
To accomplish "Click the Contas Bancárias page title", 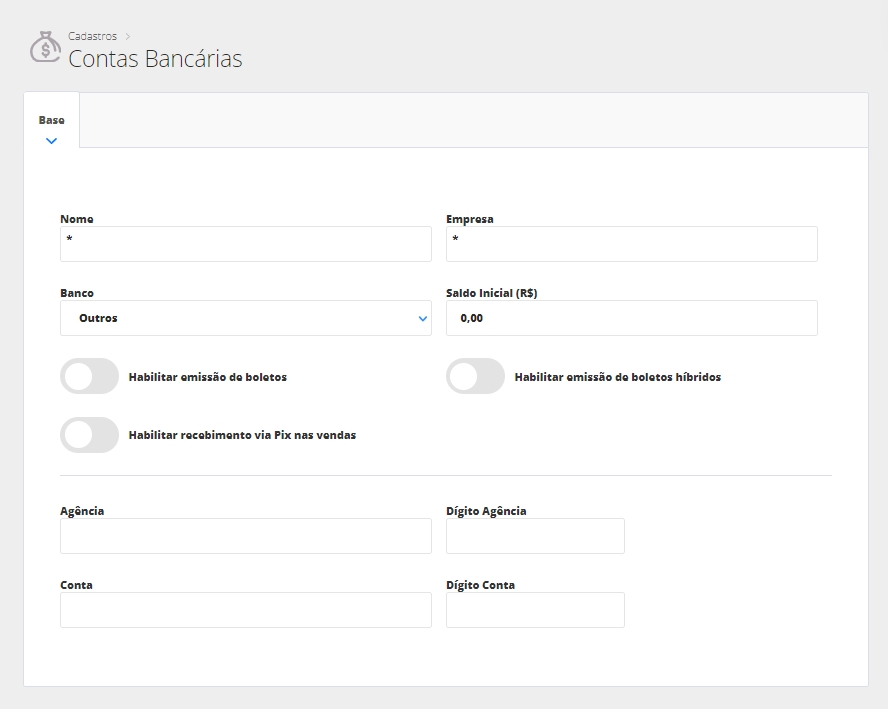I will pyautogui.click(x=155, y=59).
